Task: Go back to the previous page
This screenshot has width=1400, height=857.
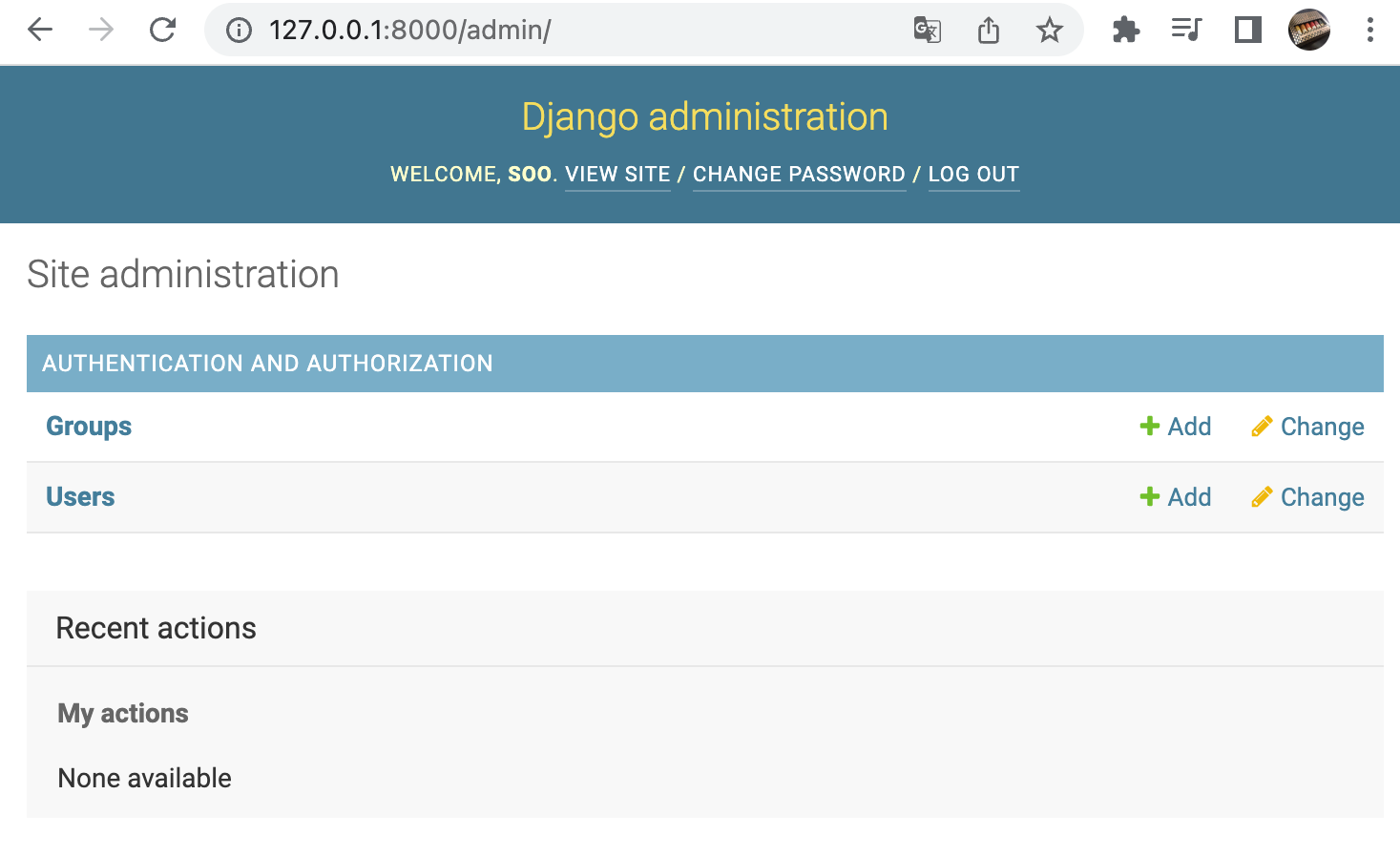Action: [x=40, y=30]
